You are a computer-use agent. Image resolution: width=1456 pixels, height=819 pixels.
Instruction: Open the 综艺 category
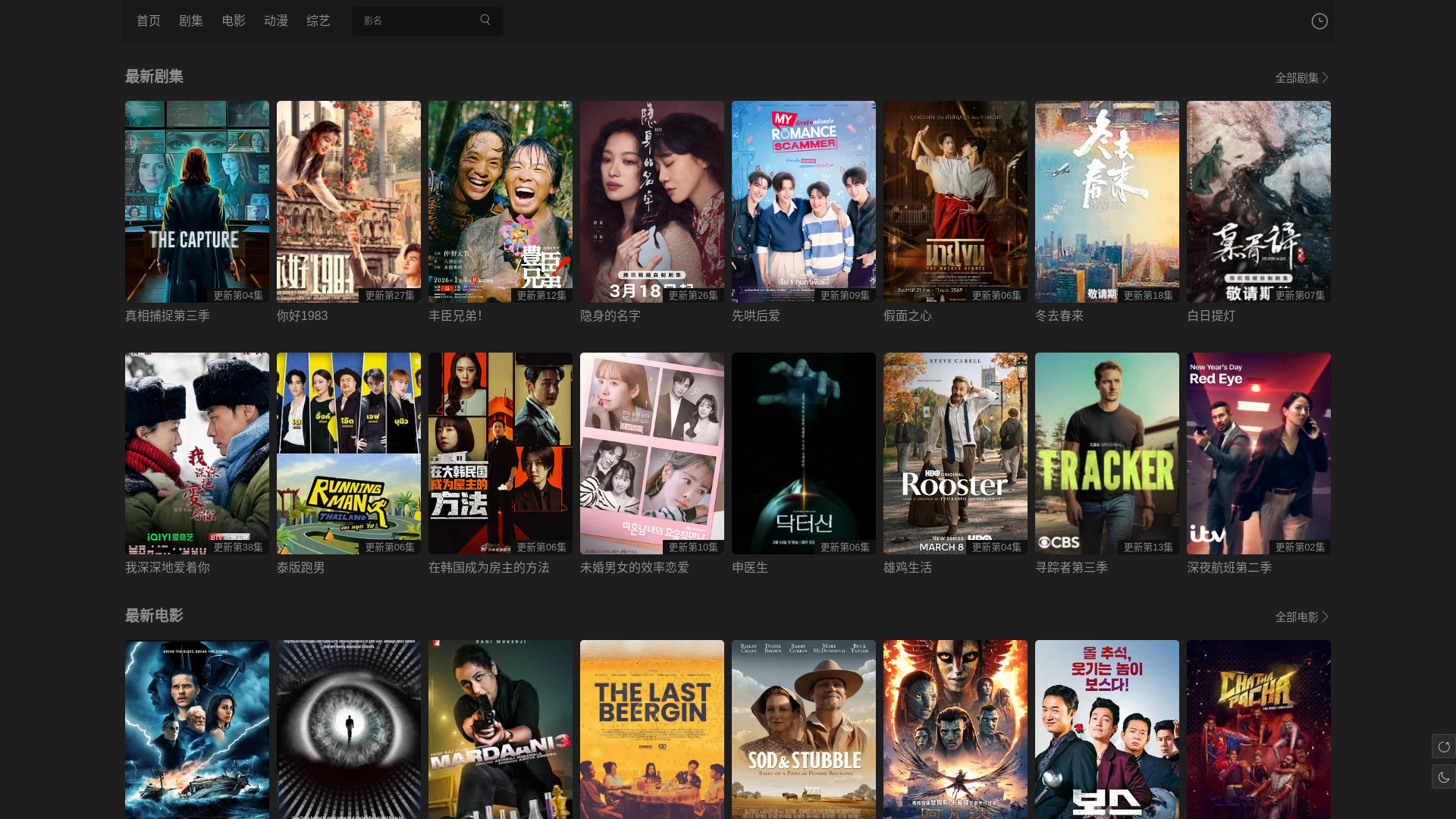pyautogui.click(x=318, y=20)
